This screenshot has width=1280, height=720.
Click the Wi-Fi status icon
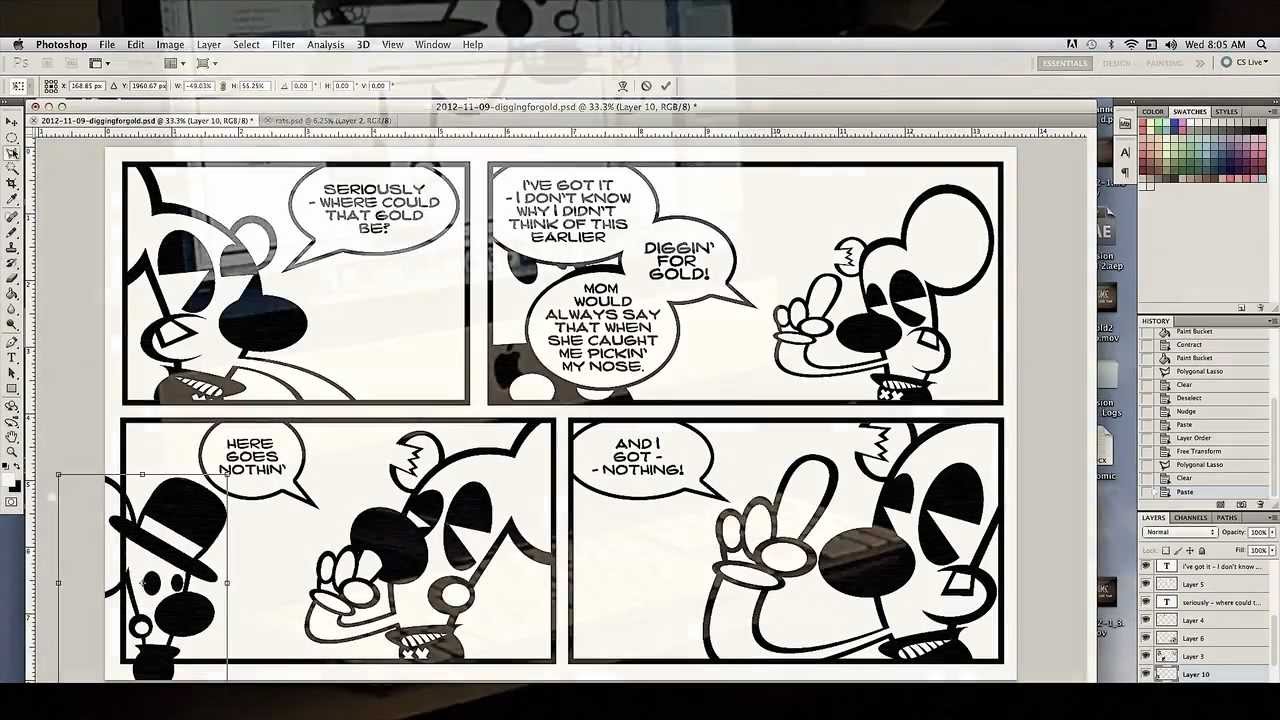[x=1131, y=44]
